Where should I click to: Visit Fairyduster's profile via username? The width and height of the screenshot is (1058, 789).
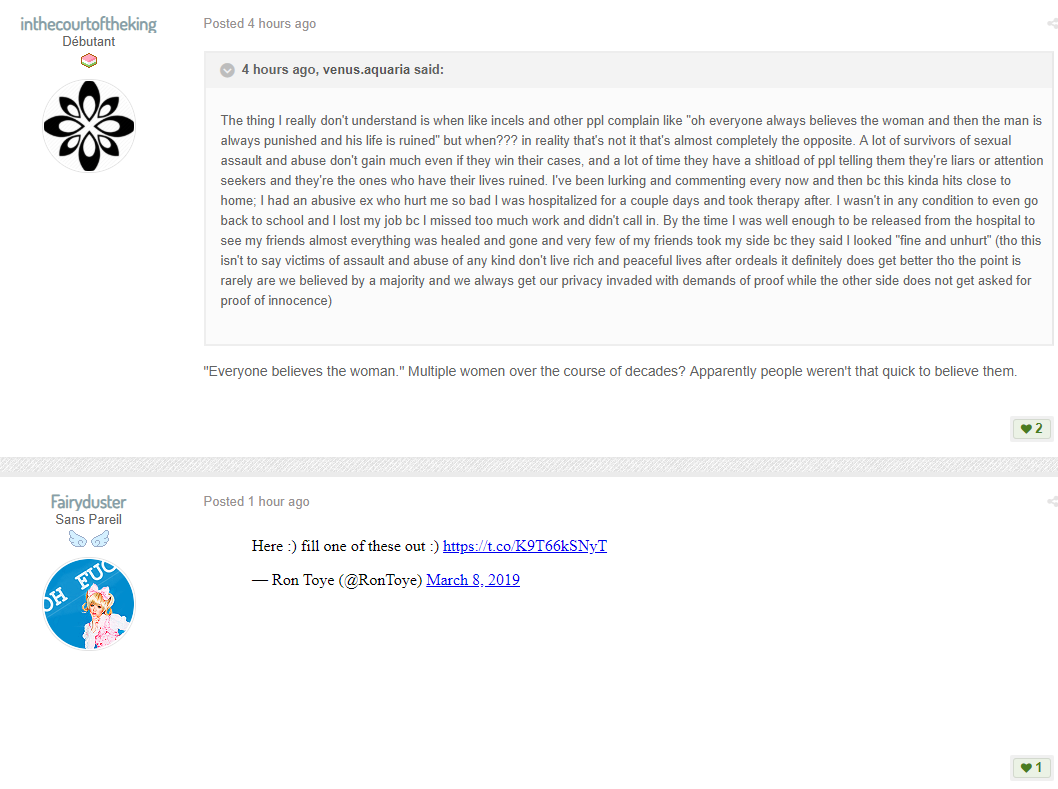88,502
